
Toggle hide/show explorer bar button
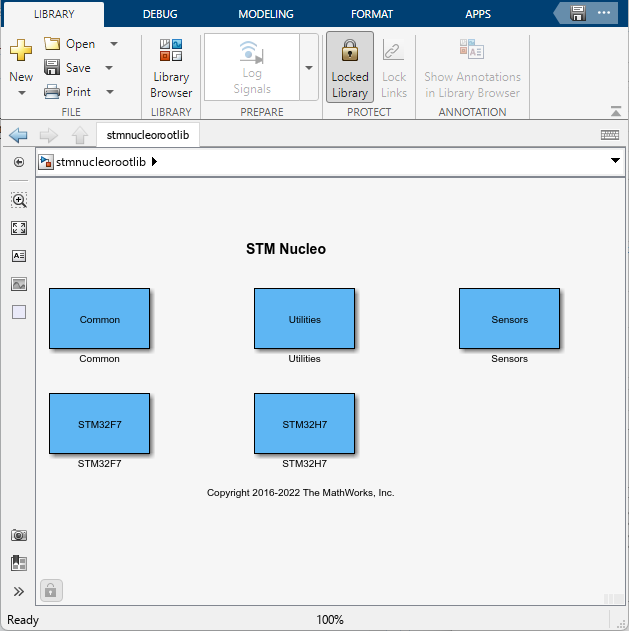pyautogui.click(x=19, y=162)
